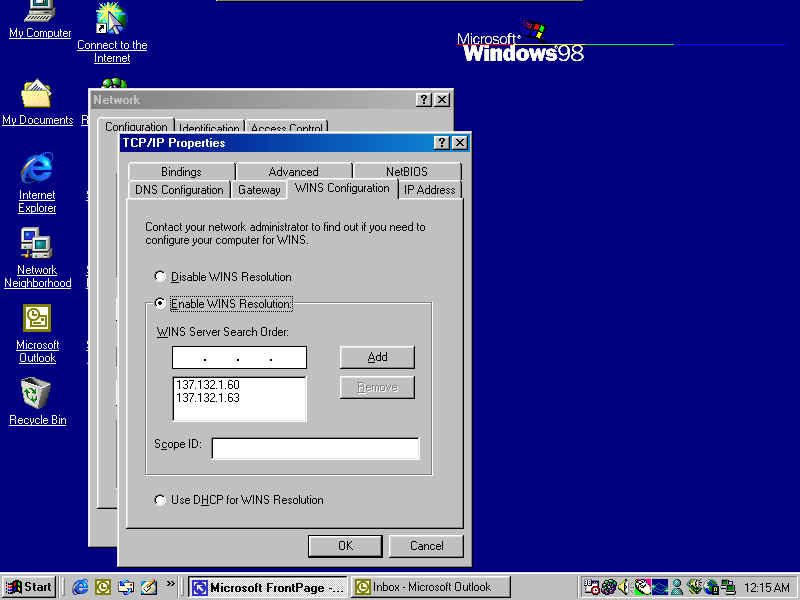This screenshot has height=600, width=800.
Task: Click the network computers tray icon
Action: click(728, 587)
